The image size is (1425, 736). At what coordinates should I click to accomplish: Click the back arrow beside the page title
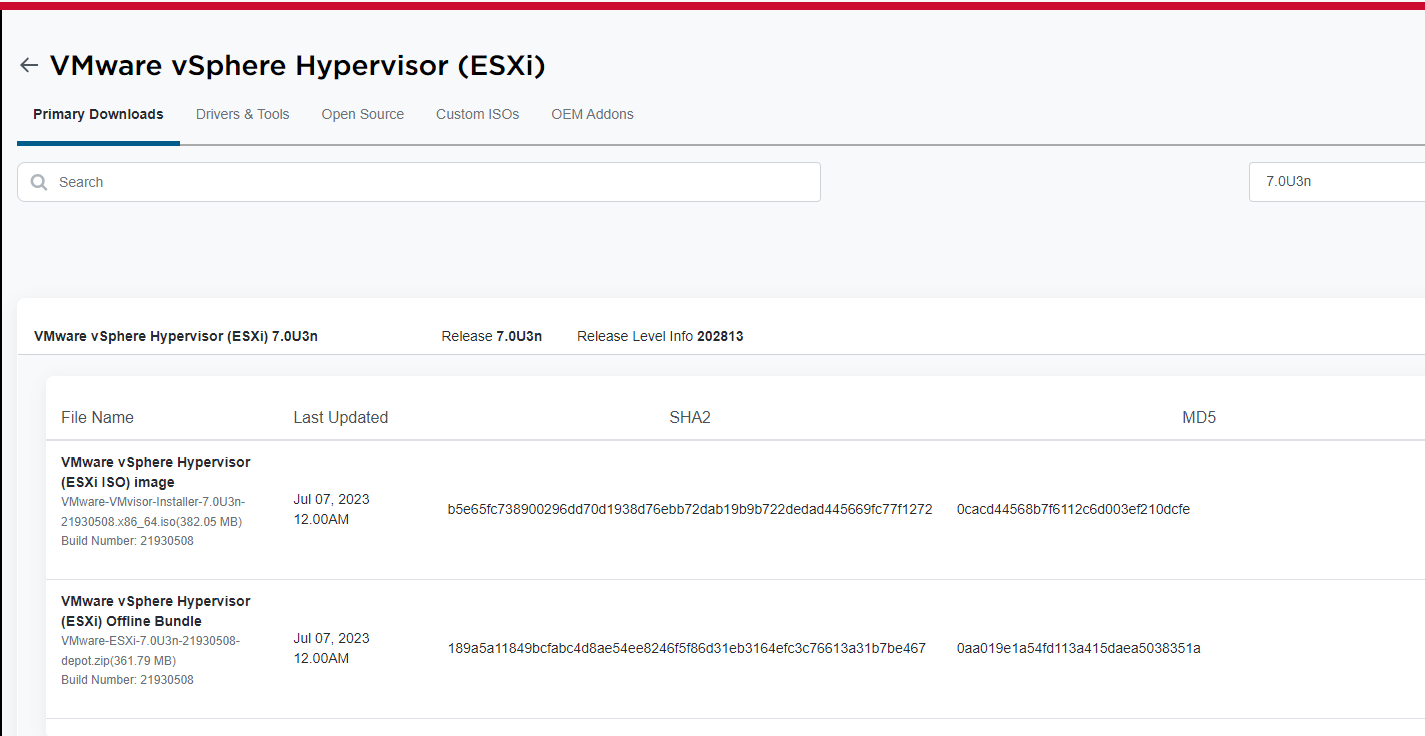click(x=29, y=66)
